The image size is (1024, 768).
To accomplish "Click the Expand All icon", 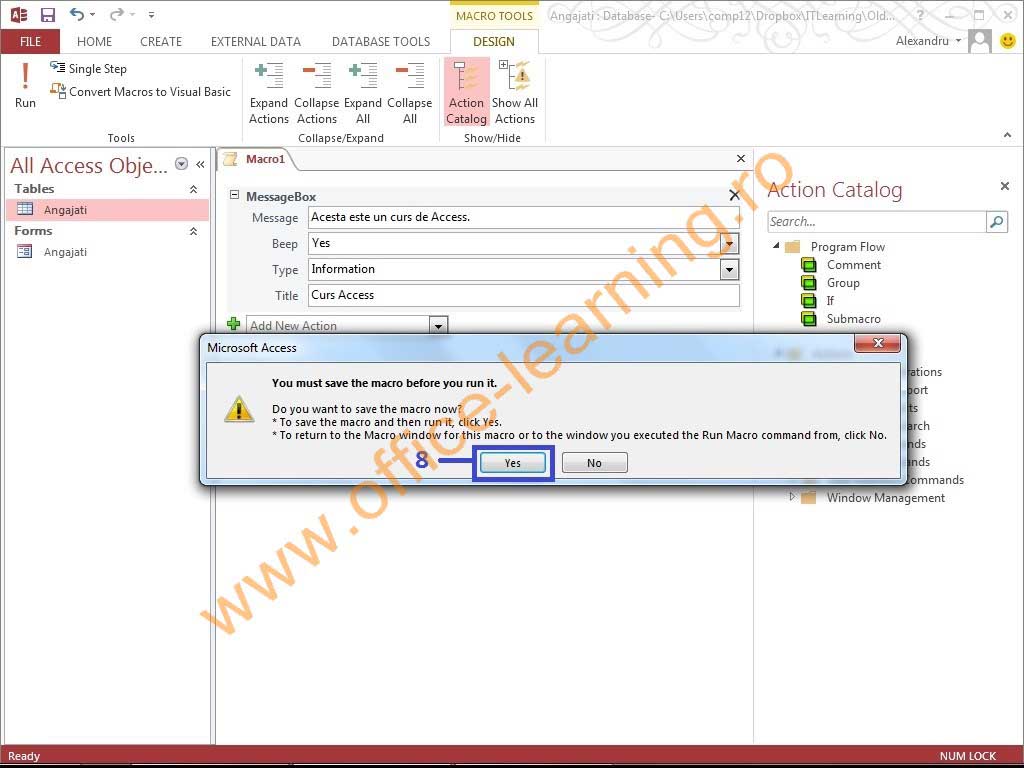I will coord(363,93).
